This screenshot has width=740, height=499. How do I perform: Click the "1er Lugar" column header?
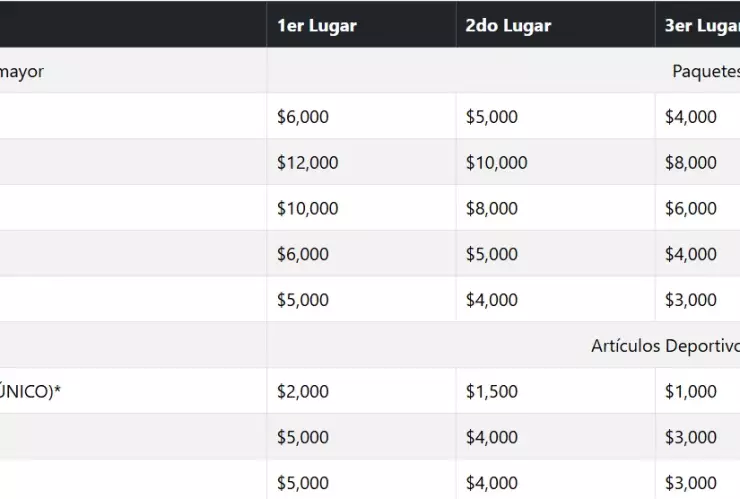(x=317, y=26)
